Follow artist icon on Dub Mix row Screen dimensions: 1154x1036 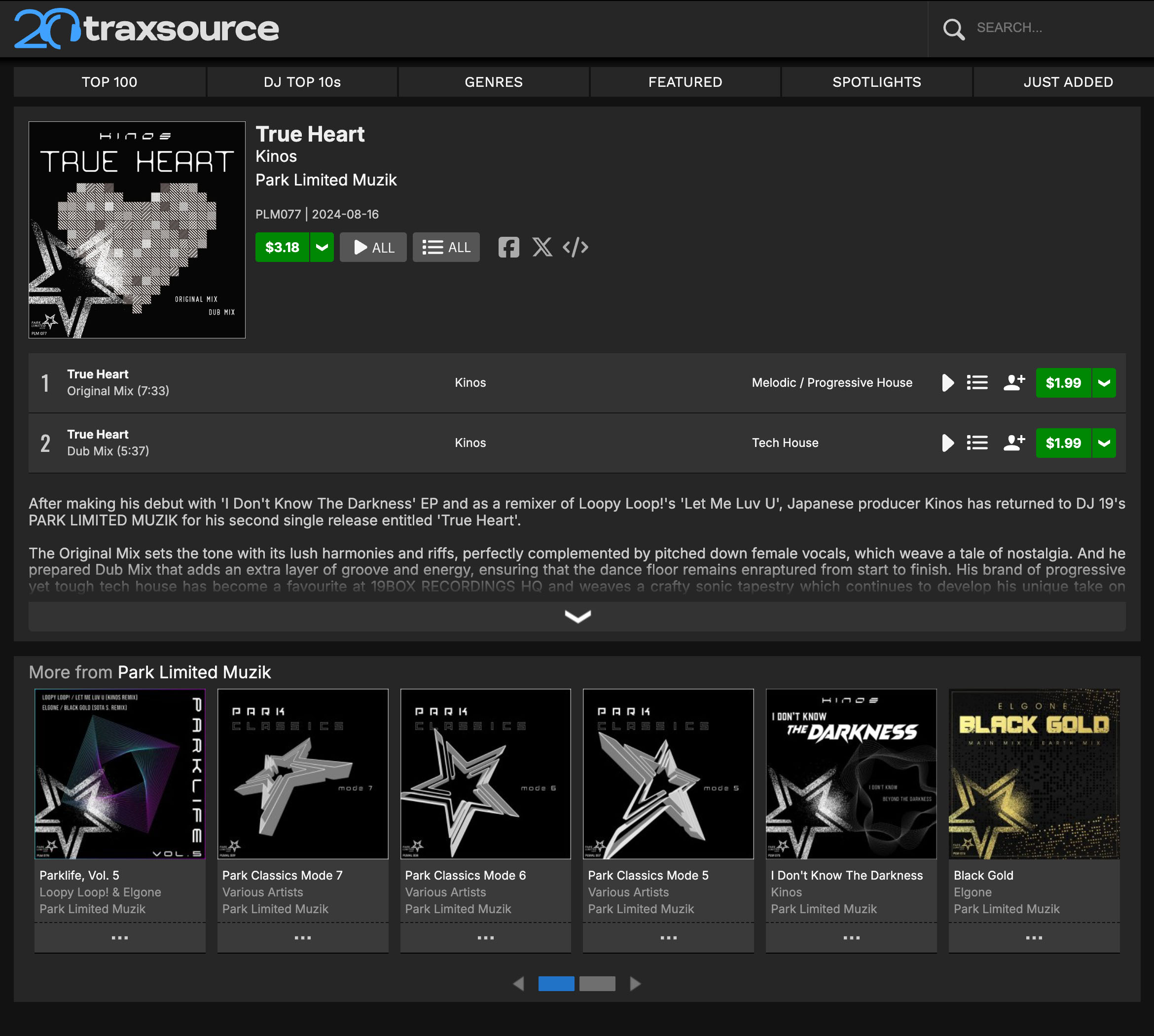1013,443
